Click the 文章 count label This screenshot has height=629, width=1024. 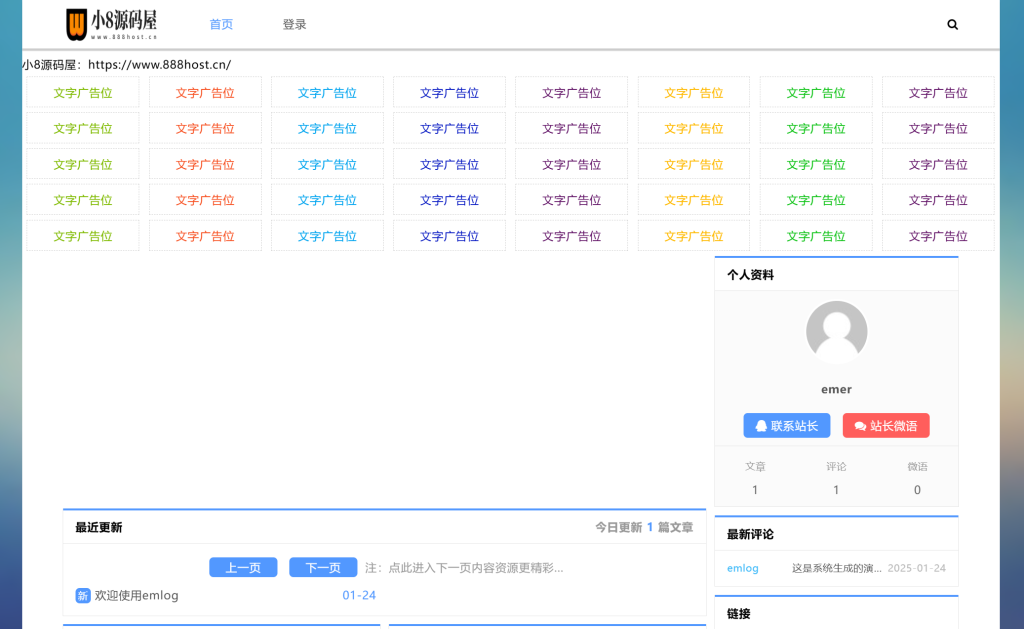(755, 466)
